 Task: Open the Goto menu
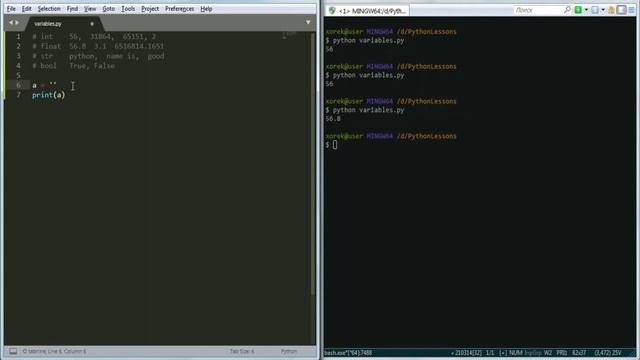pyautogui.click(x=109, y=9)
